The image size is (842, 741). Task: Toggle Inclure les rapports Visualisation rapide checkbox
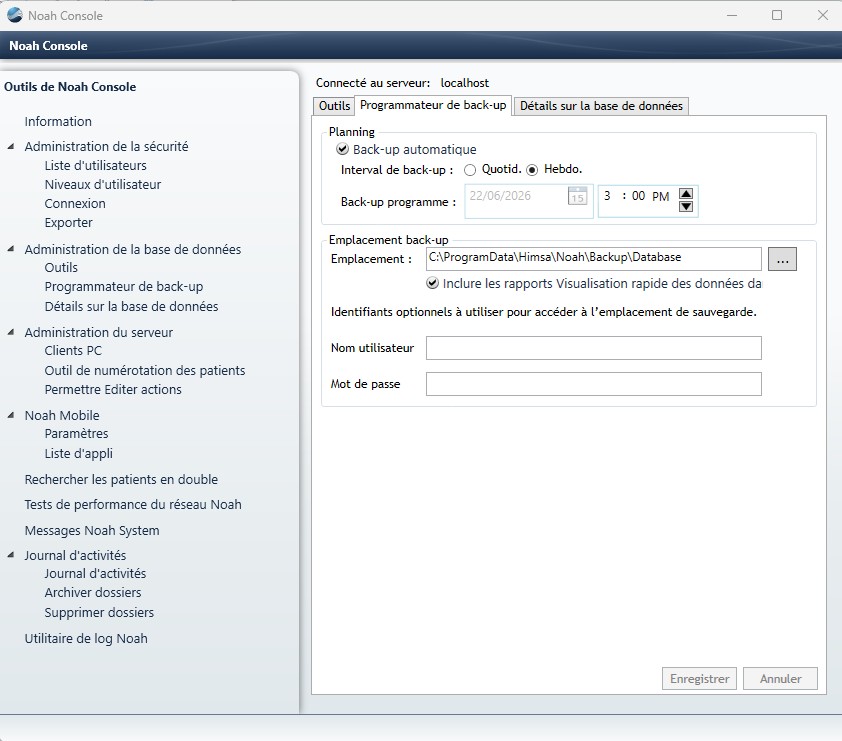click(x=432, y=283)
